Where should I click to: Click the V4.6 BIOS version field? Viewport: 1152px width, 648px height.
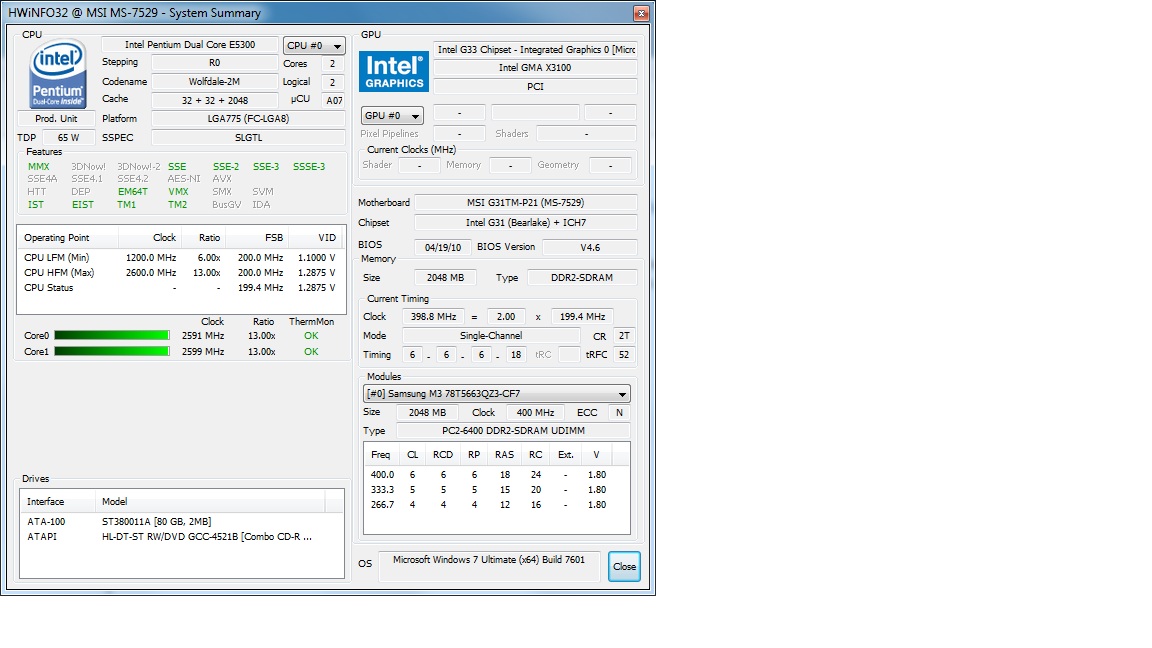590,248
